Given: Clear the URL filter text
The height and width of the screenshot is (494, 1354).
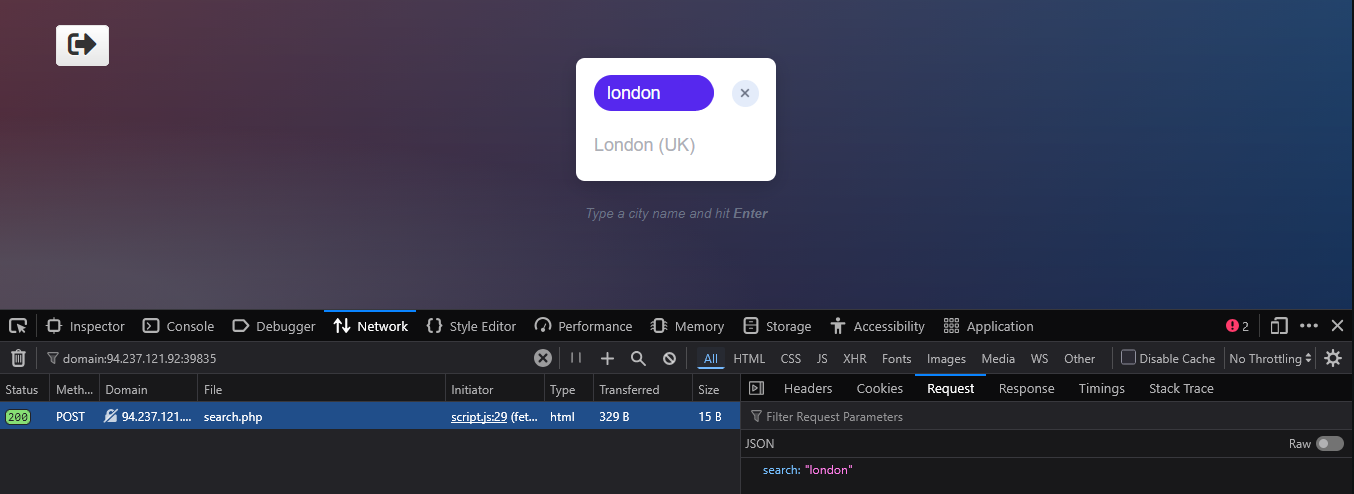Looking at the screenshot, I should click(542, 358).
